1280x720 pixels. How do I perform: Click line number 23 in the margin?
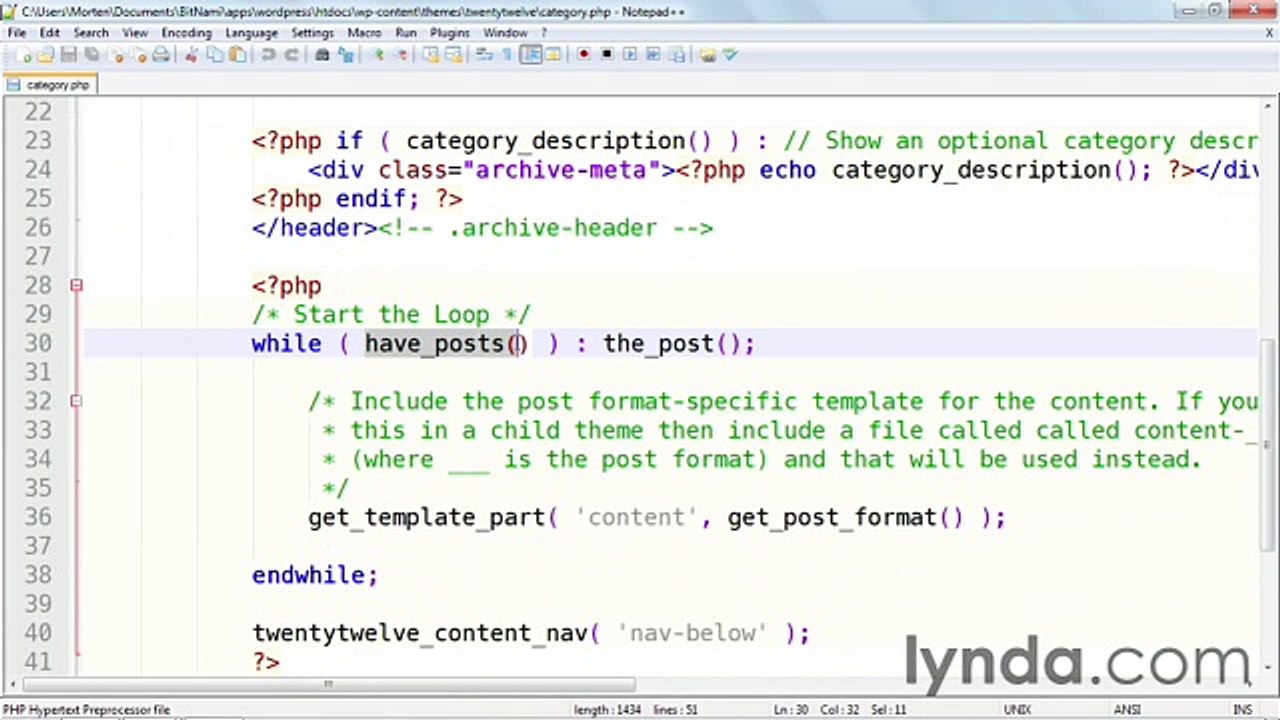pyautogui.click(x=37, y=141)
